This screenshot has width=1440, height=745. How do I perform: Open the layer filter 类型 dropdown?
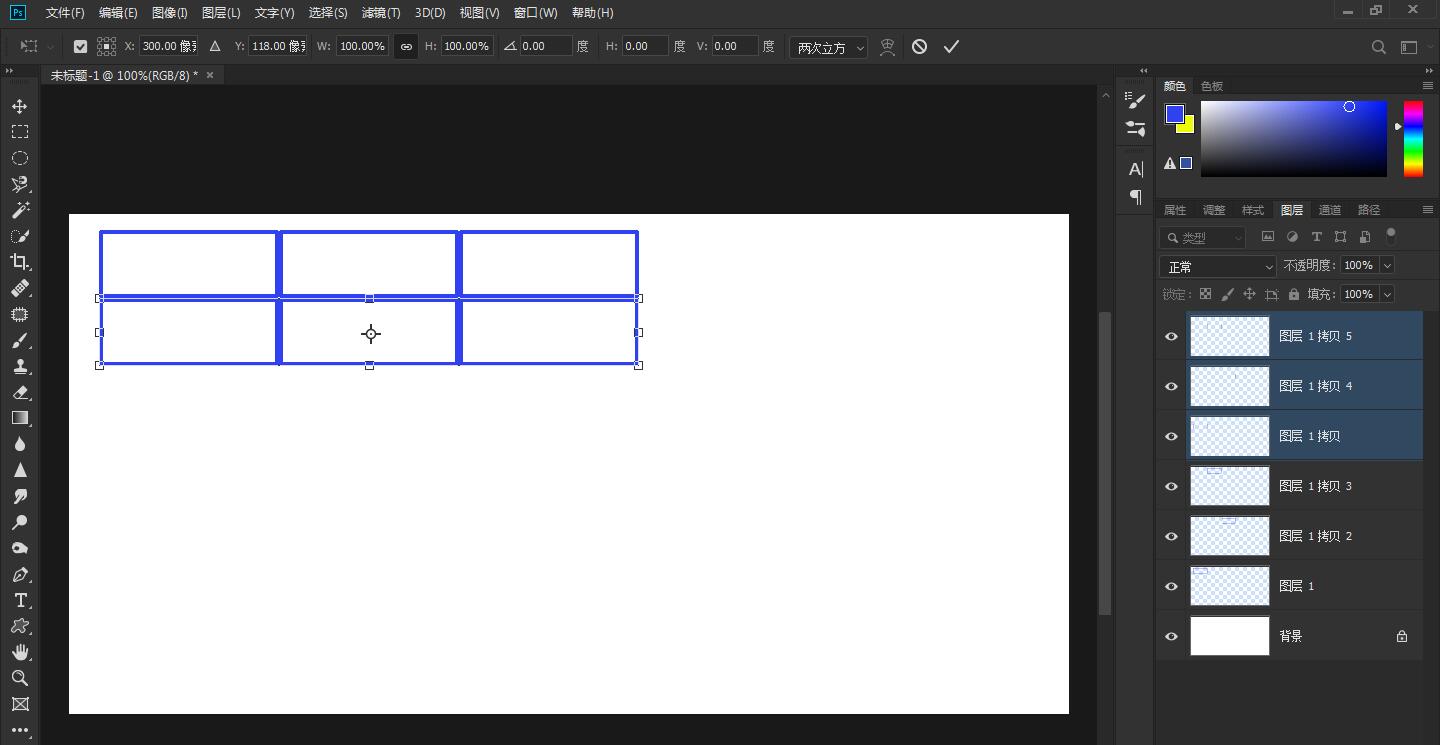coord(1203,237)
